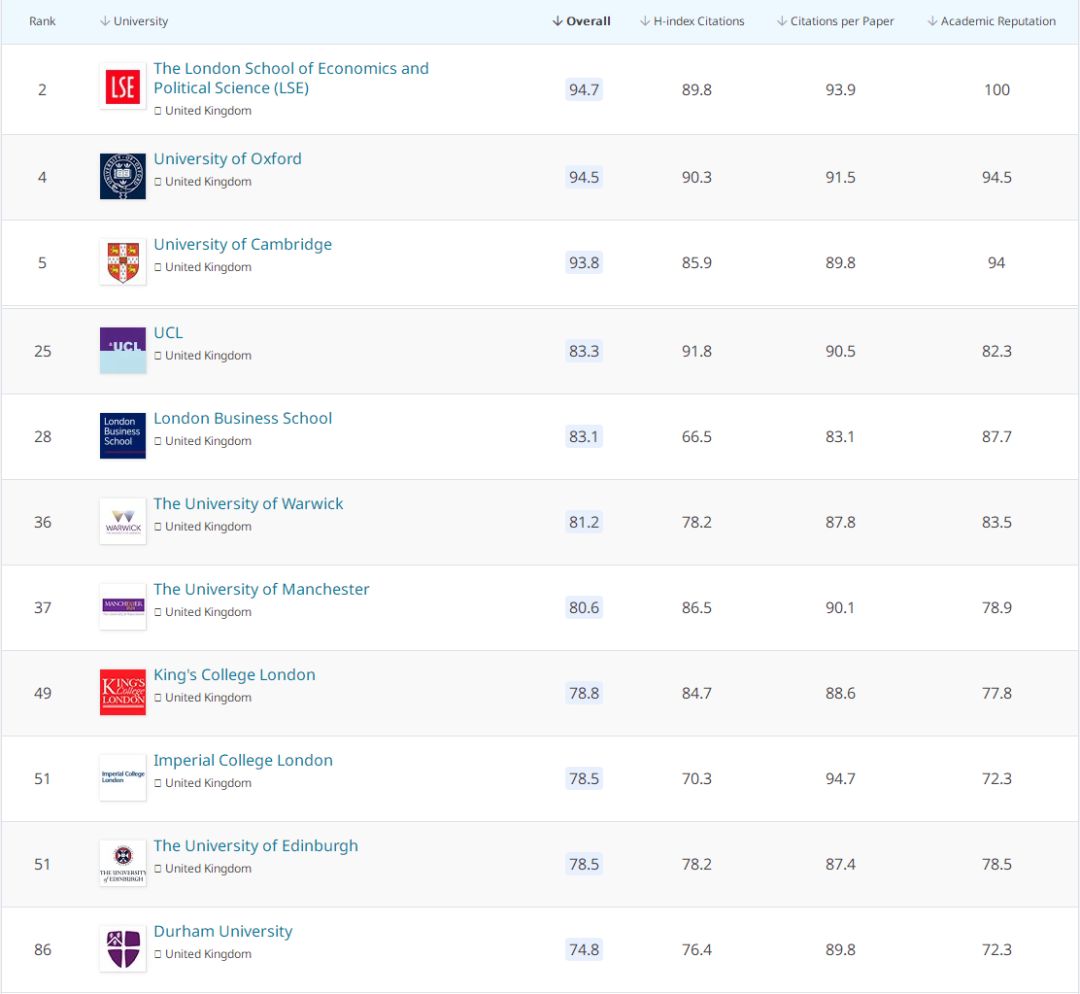Sort table by Overall score column
Screen dimensions: 1080x994
tap(581, 21)
